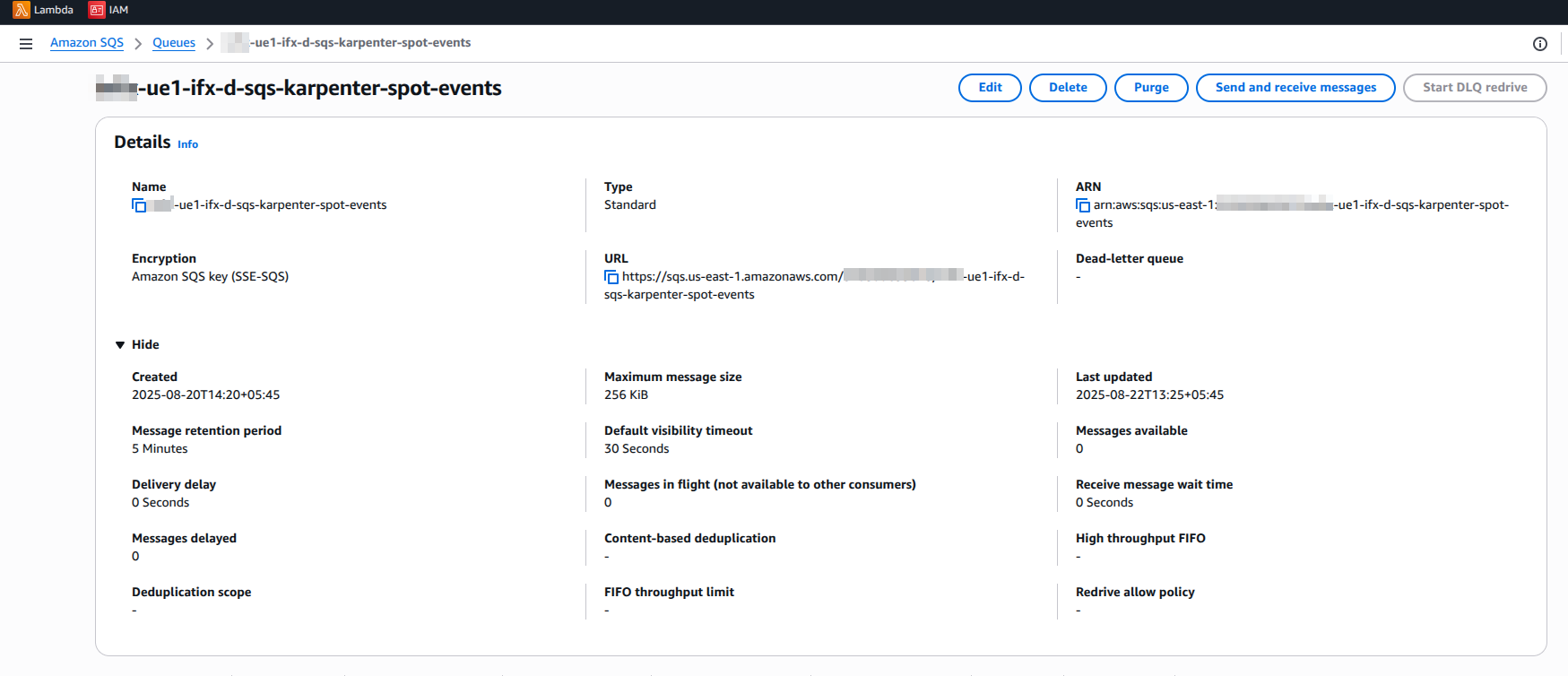Image resolution: width=1568 pixels, height=676 pixels.
Task: Click the current queue breadcrumb item
Action: coord(360,43)
